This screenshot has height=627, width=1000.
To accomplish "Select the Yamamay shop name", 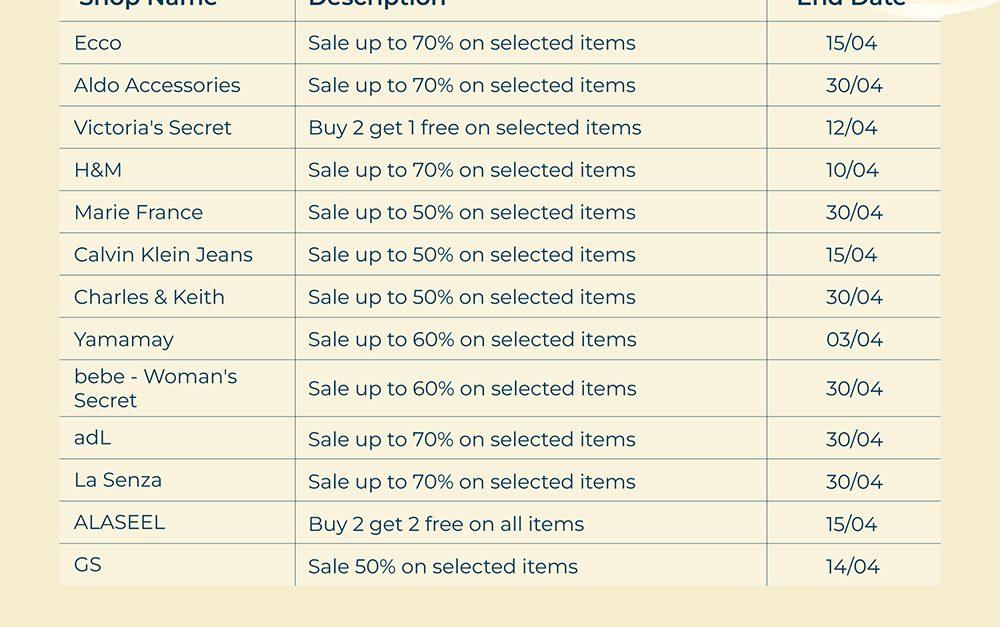I will 124,339.
